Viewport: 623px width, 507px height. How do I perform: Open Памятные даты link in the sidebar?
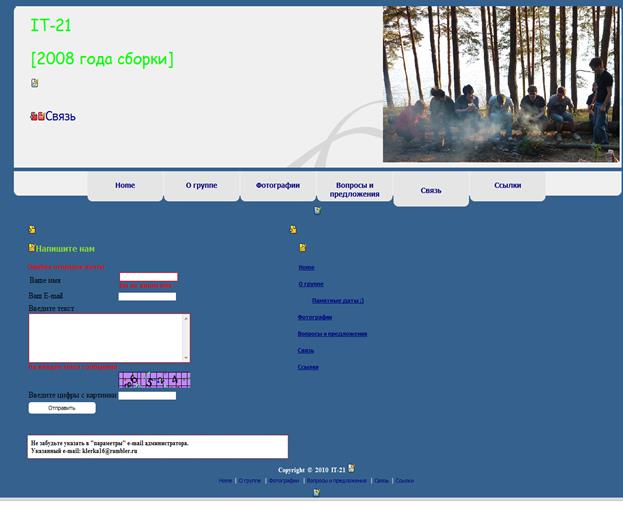click(337, 300)
